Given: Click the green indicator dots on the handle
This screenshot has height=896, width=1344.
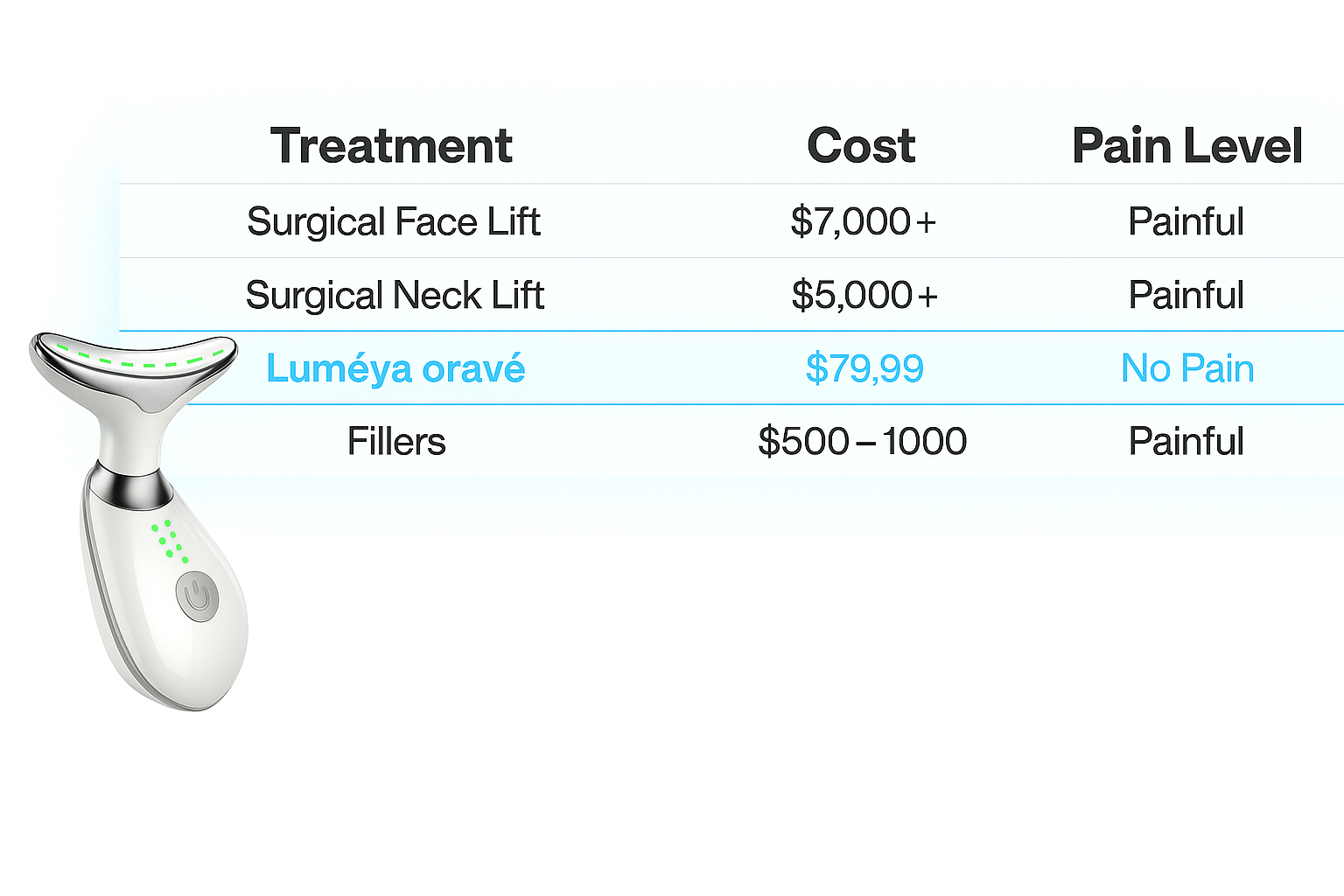Looking at the screenshot, I should [169, 540].
